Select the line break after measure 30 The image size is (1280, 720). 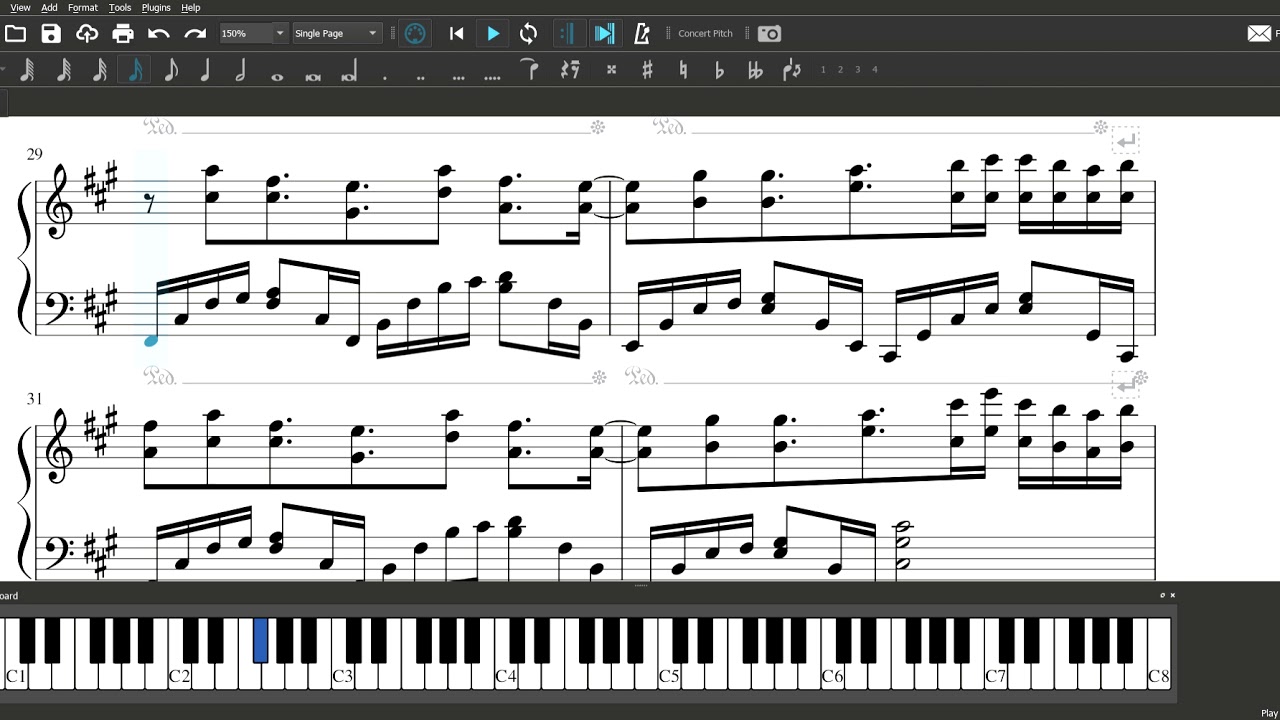(1126, 142)
